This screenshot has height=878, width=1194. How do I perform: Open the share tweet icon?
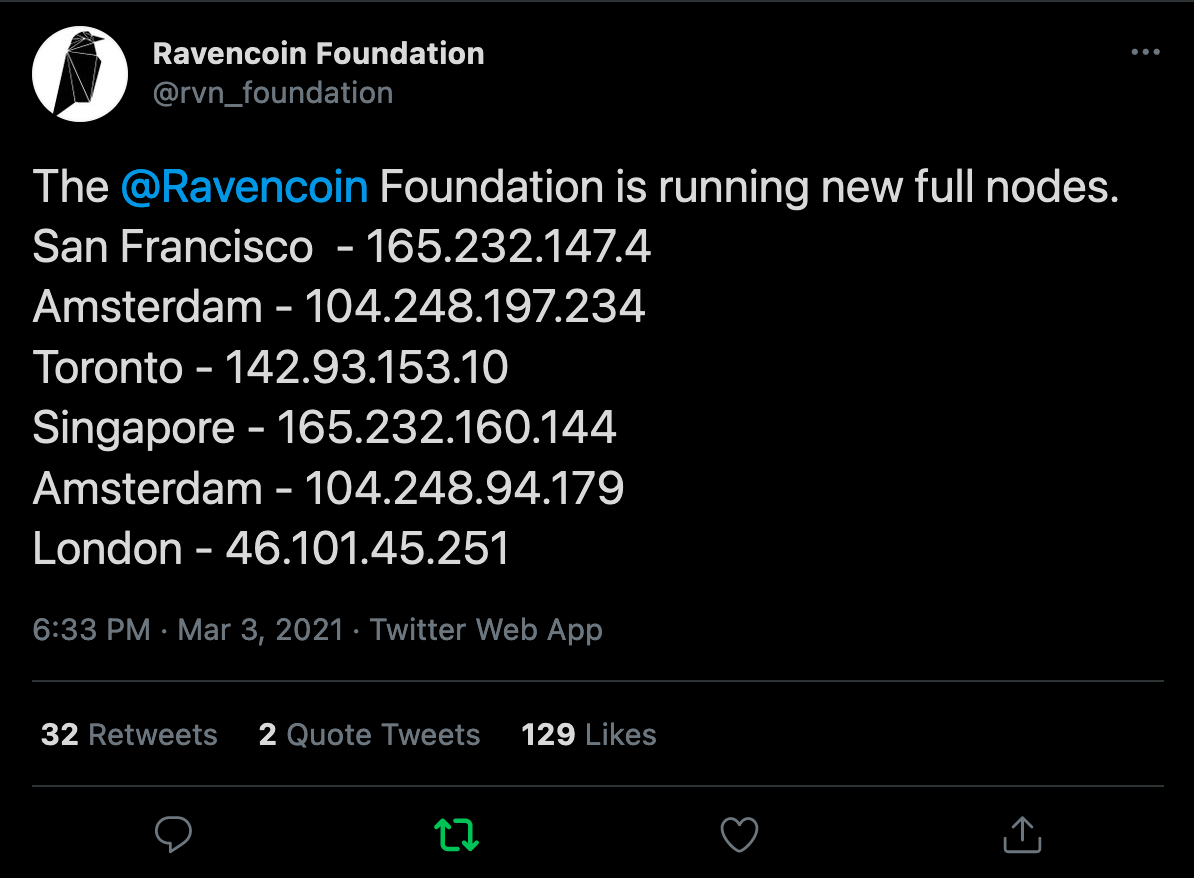[x=1021, y=834]
